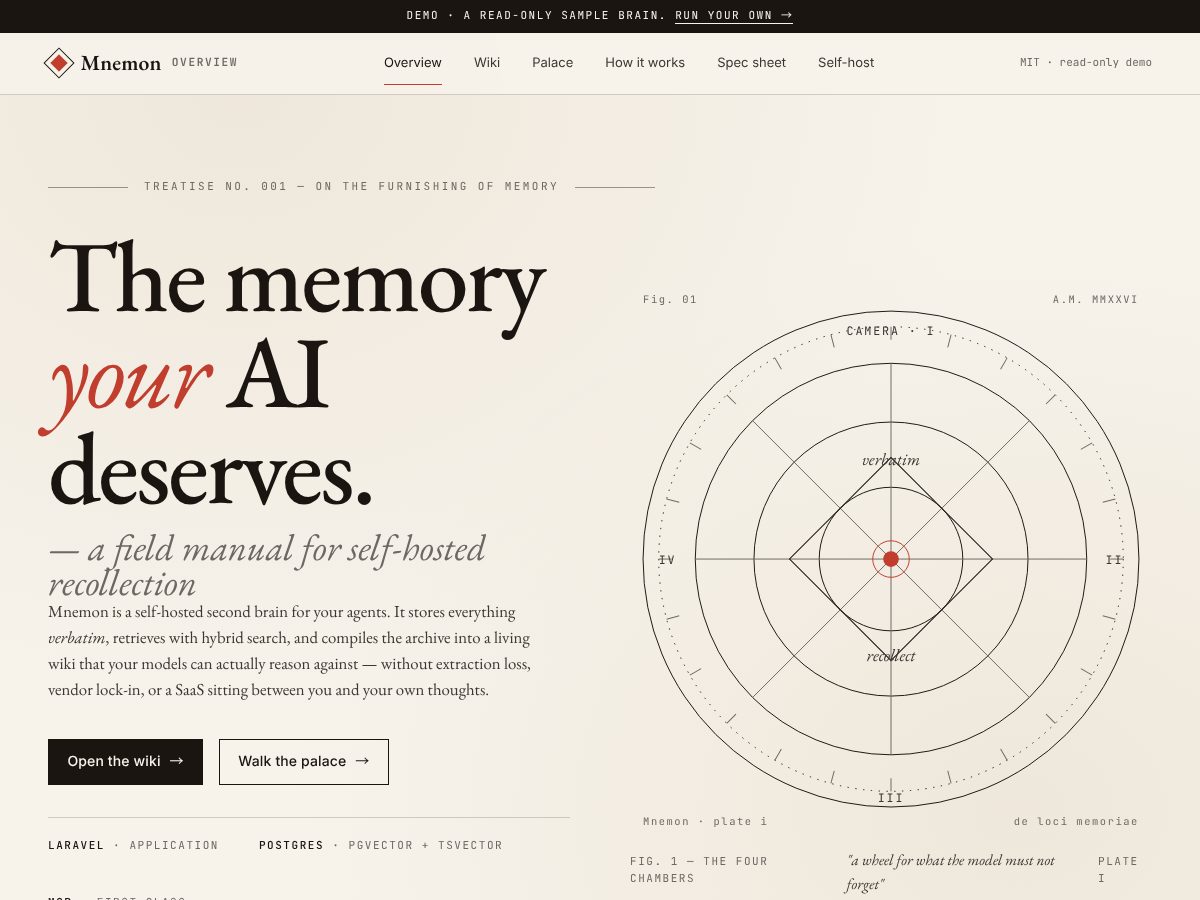Click the Walk the palace button
Screen dimensions: 1200x900
coord(304,762)
